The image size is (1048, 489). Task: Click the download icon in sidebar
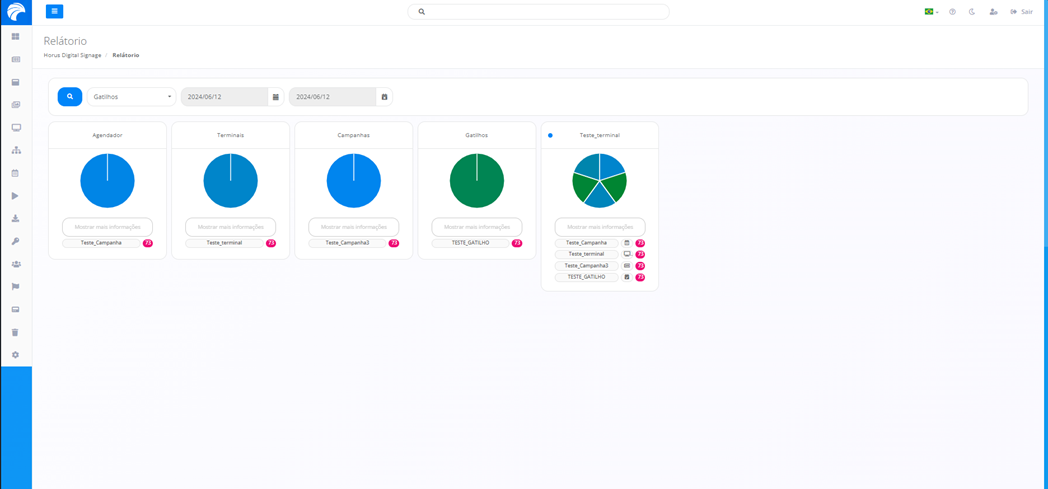[x=15, y=219]
